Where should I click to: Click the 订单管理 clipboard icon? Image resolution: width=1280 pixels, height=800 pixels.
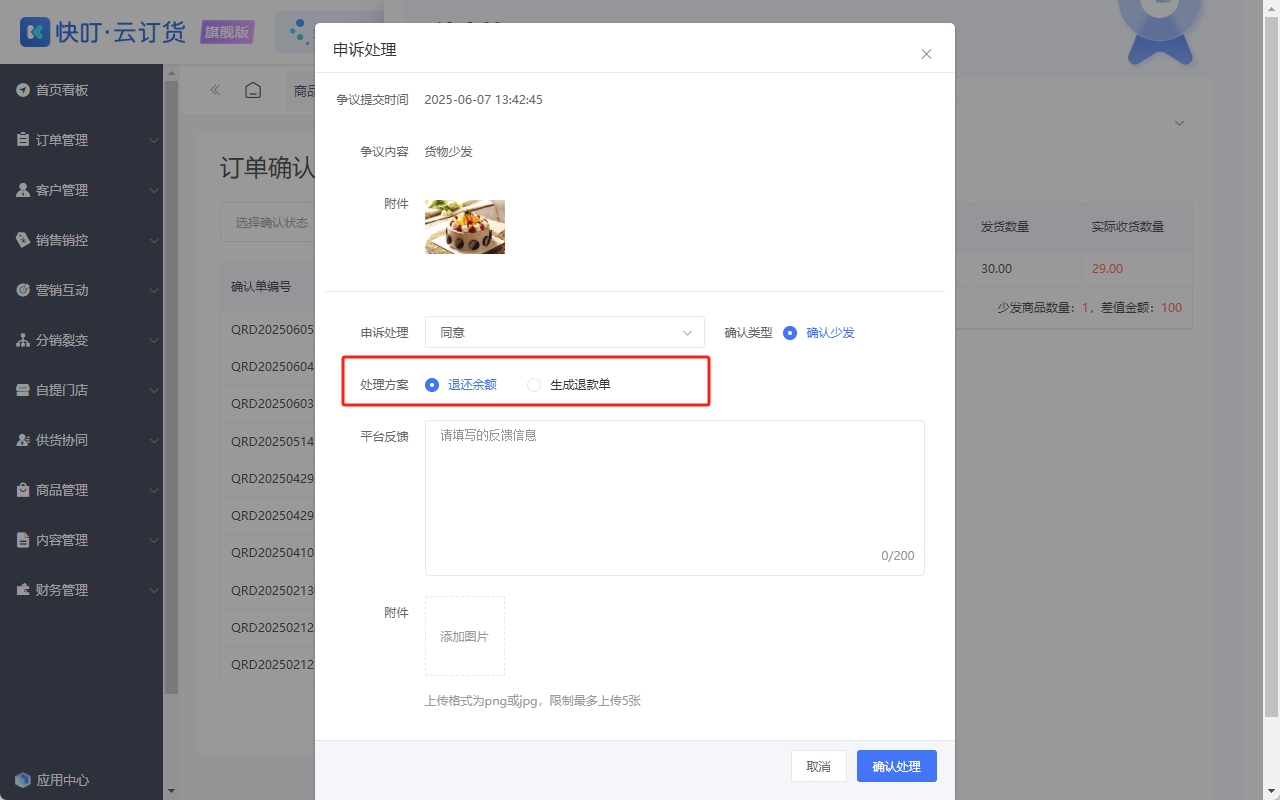[23, 140]
